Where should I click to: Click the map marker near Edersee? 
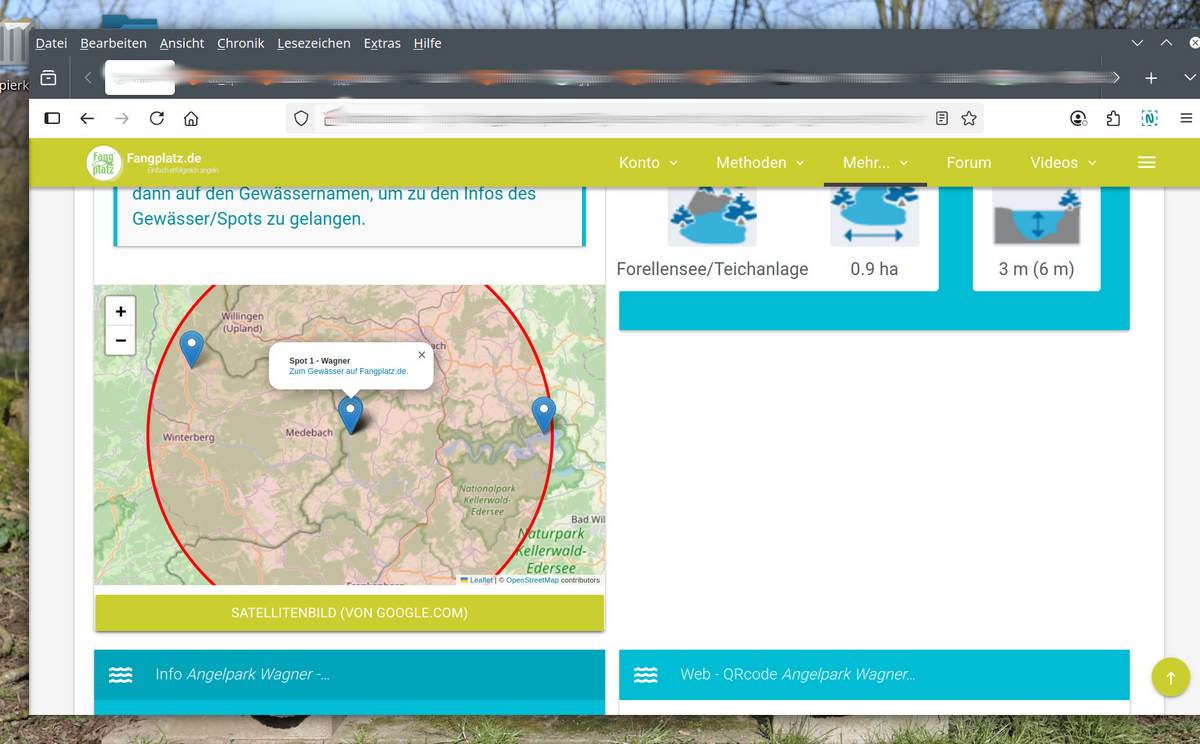[543, 412]
